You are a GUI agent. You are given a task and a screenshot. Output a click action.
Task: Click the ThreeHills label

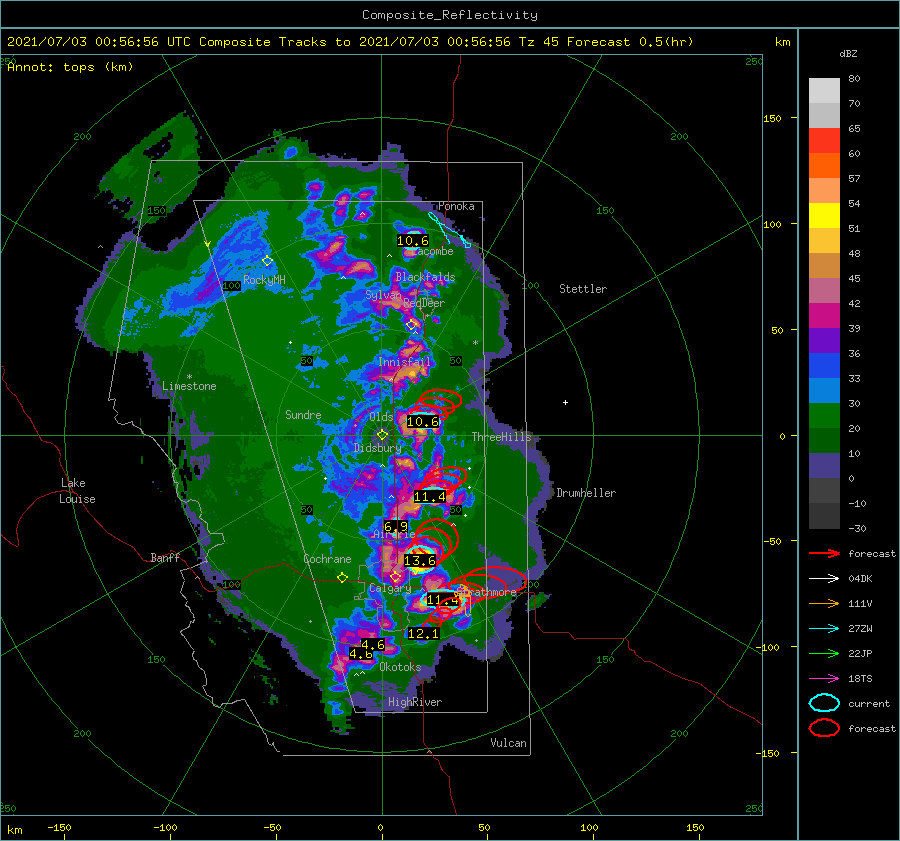[x=501, y=437]
